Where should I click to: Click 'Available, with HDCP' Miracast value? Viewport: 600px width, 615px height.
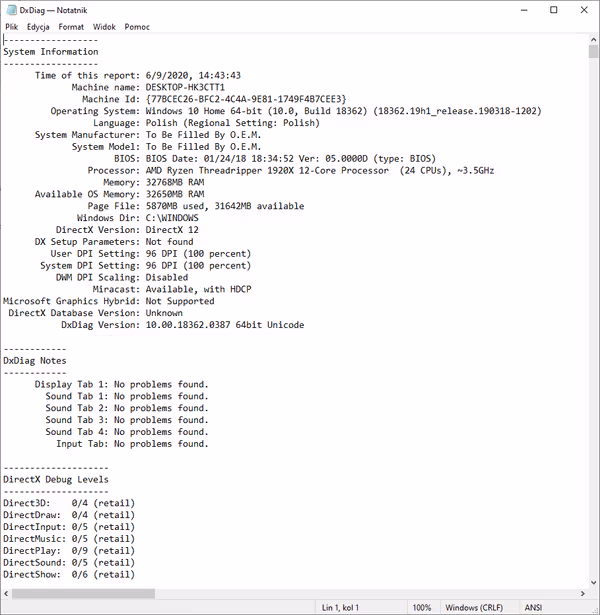(x=198, y=289)
